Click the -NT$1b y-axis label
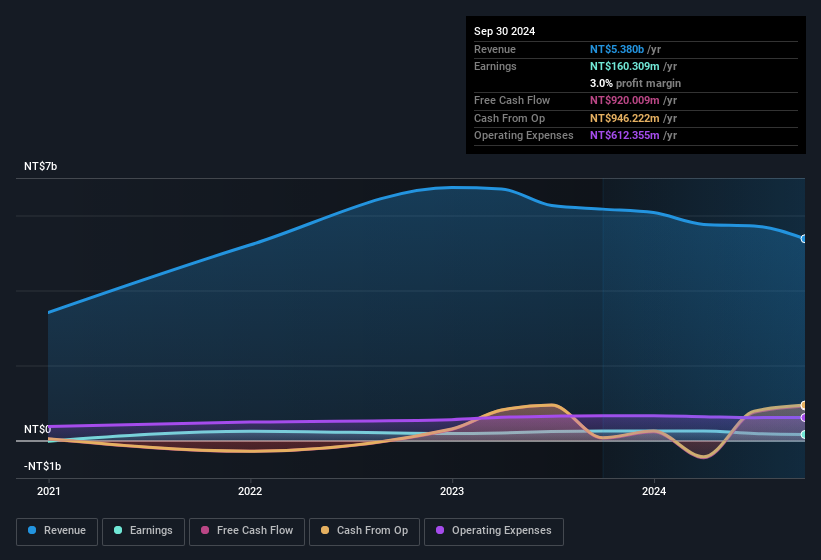This screenshot has height=560, width=821. coord(42,466)
